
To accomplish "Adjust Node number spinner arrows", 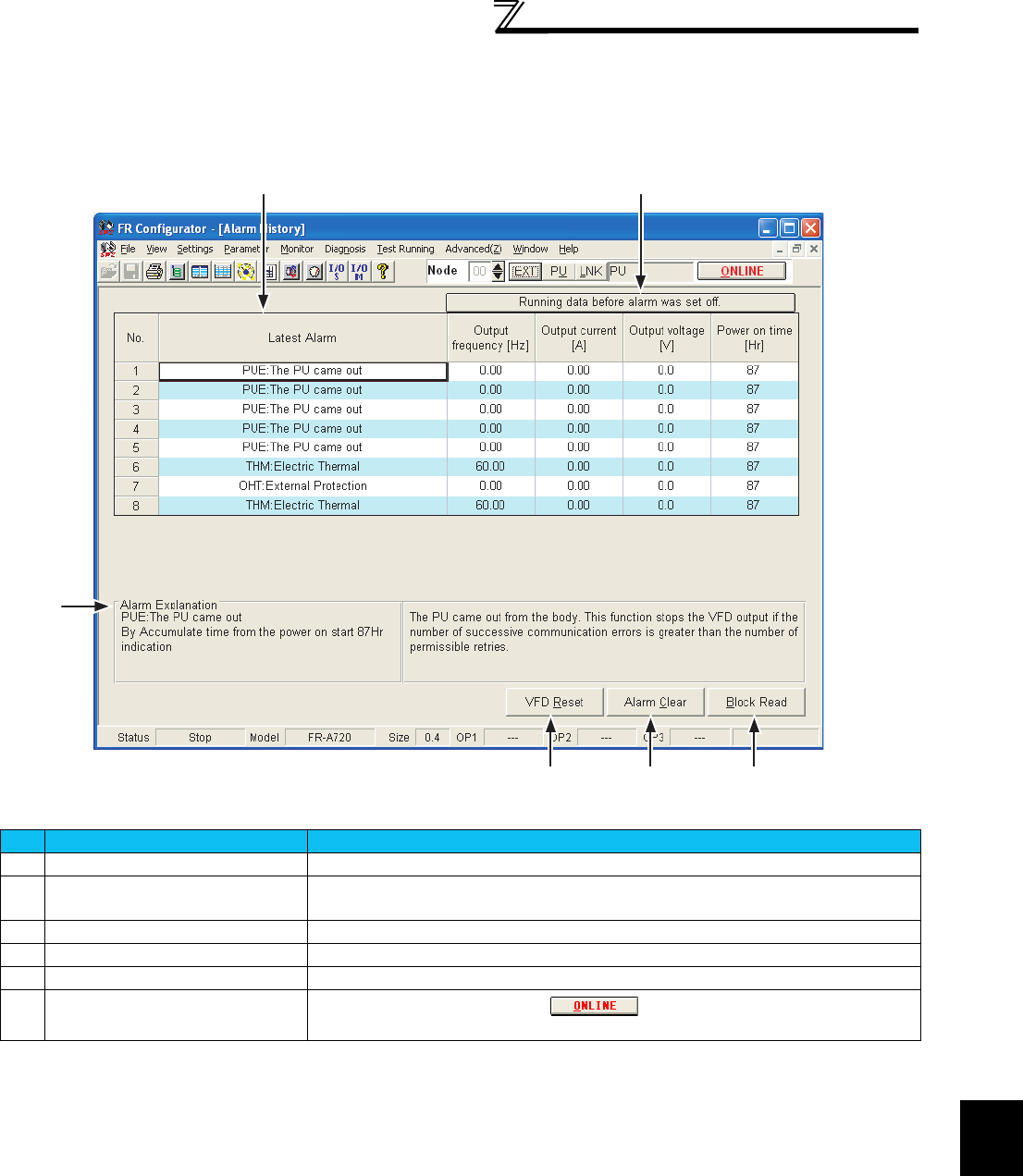I will [x=498, y=271].
